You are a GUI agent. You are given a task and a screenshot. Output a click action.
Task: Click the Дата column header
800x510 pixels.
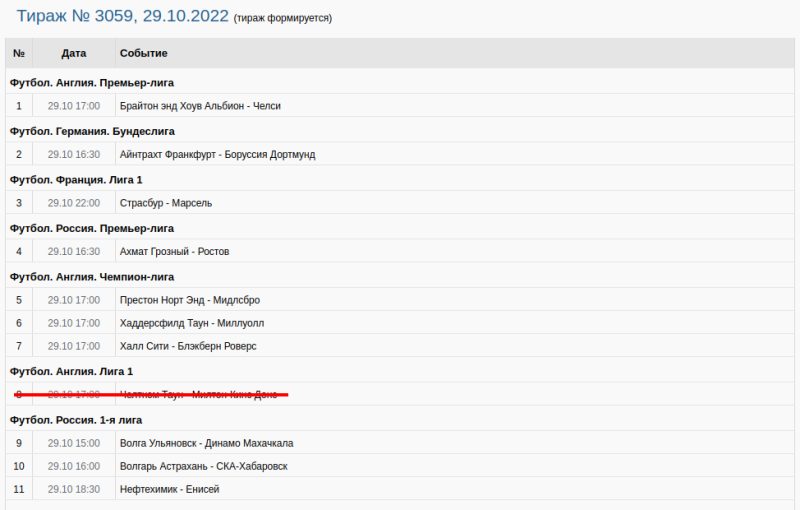[73, 53]
